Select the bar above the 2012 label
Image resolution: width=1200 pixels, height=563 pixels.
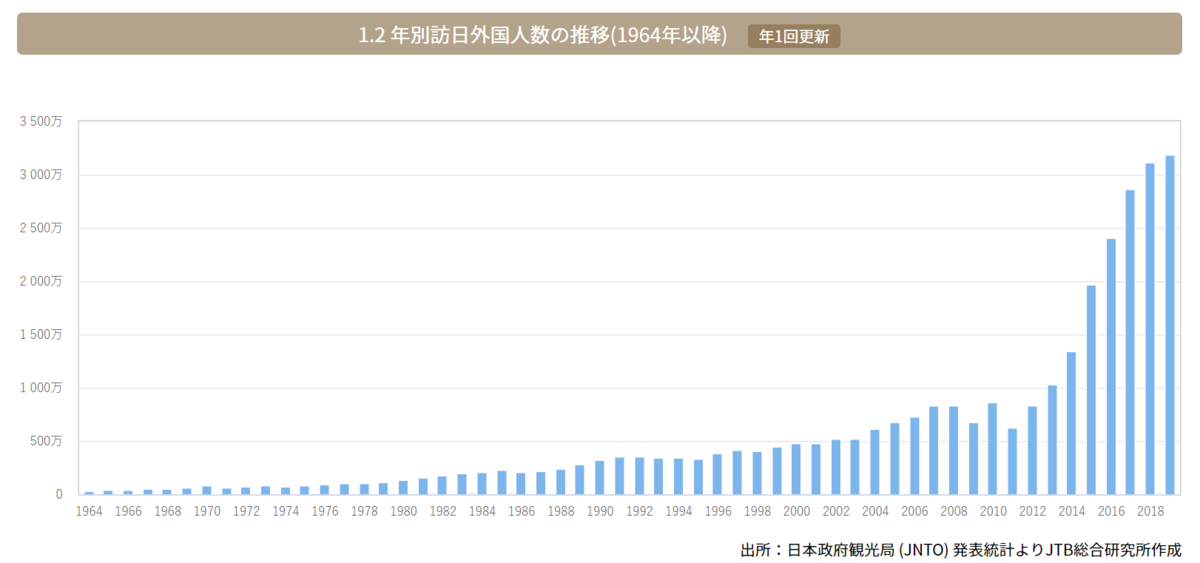(x=1032, y=450)
